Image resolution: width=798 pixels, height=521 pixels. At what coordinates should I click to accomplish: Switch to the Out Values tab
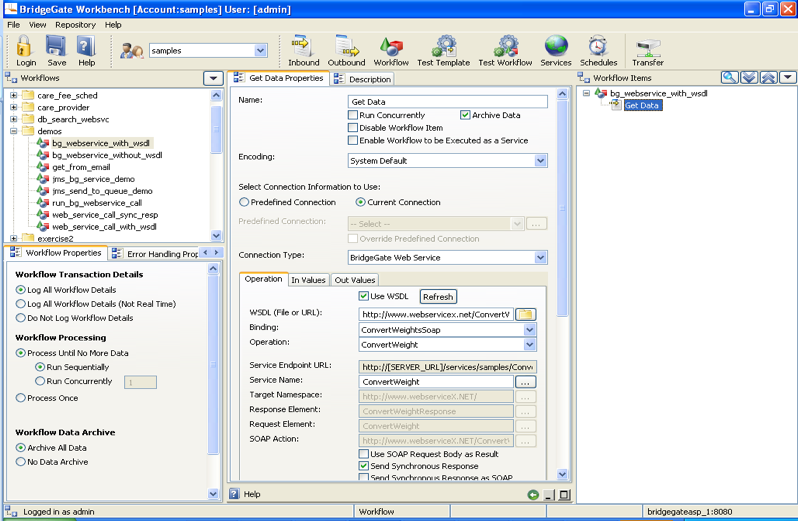tap(355, 280)
